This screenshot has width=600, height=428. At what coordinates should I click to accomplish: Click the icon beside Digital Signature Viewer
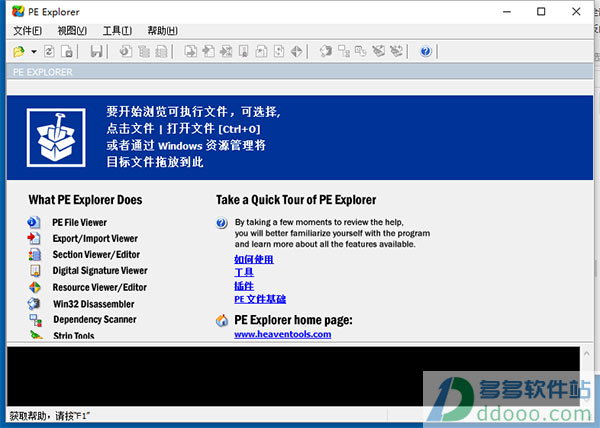tap(35, 270)
